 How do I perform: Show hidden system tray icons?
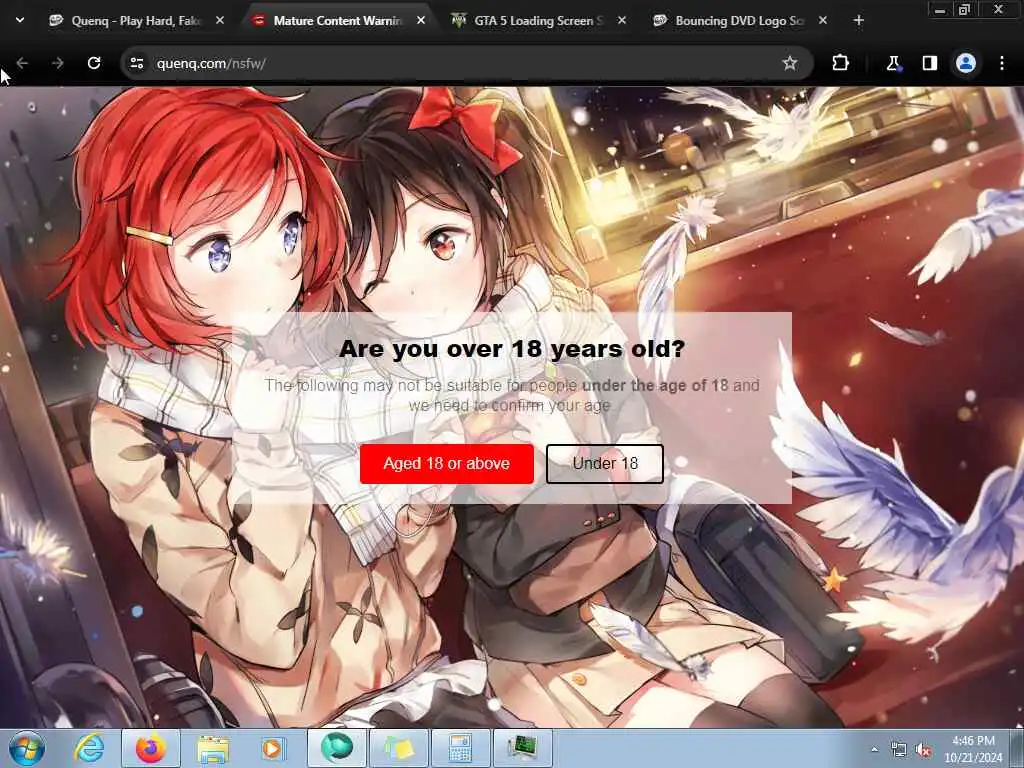[874, 750]
